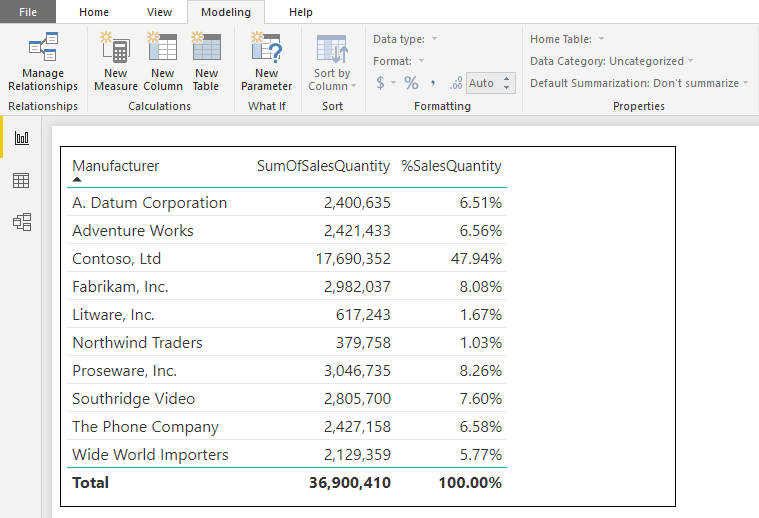Open the Help tab
This screenshot has width=759, height=518.
point(301,12)
